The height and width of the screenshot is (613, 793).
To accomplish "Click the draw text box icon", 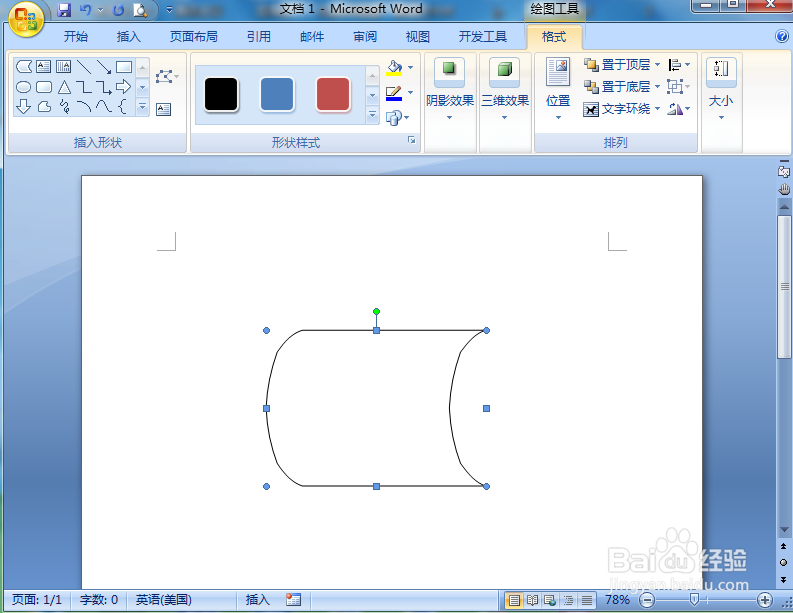I will (x=163, y=109).
